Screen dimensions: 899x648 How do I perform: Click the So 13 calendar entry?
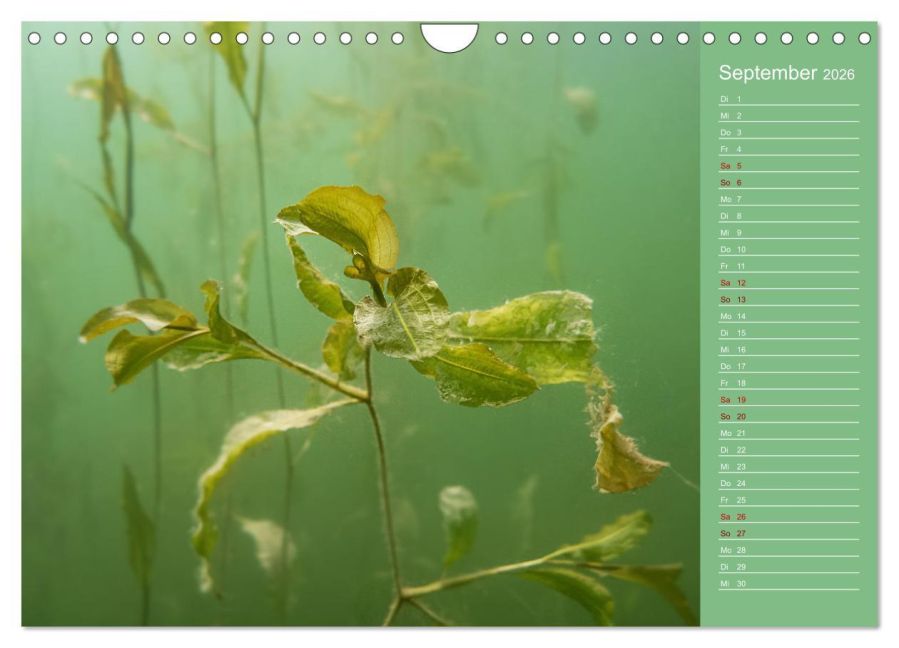click(x=789, y=299)
